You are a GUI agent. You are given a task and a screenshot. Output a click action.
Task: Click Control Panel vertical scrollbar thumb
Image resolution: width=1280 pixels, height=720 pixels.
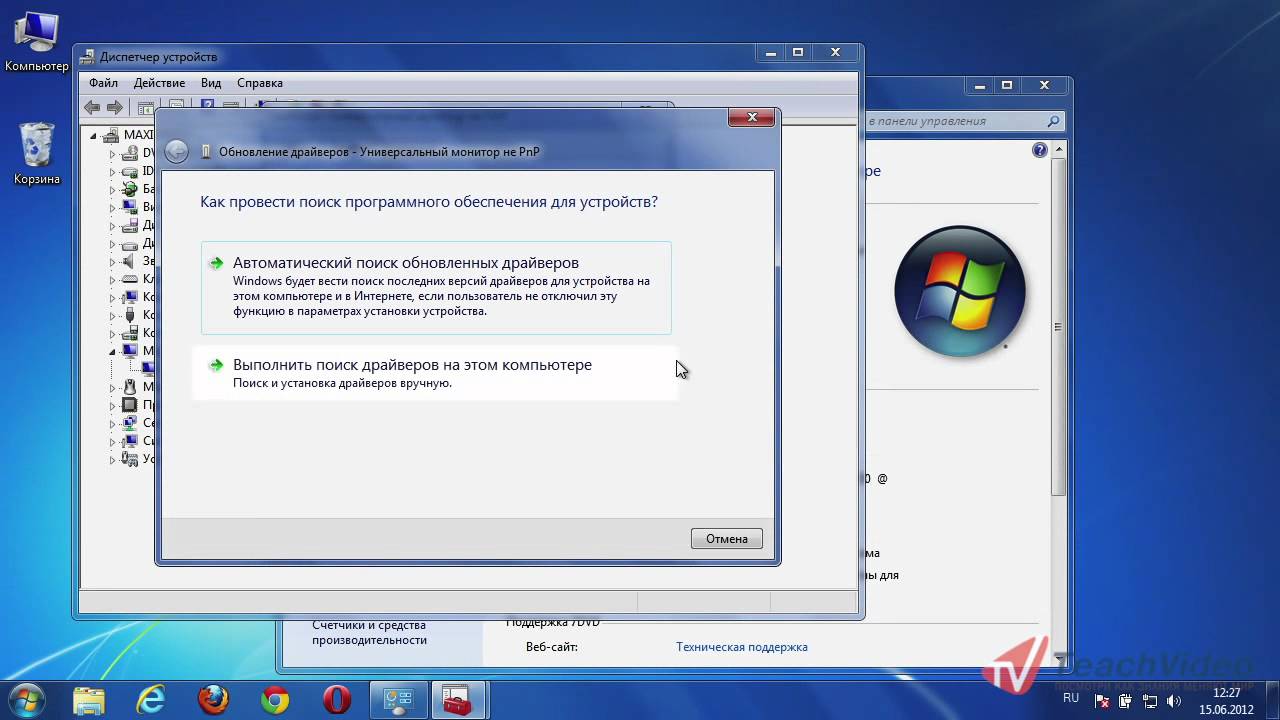pyautogui.click(x=1058, y=326)
